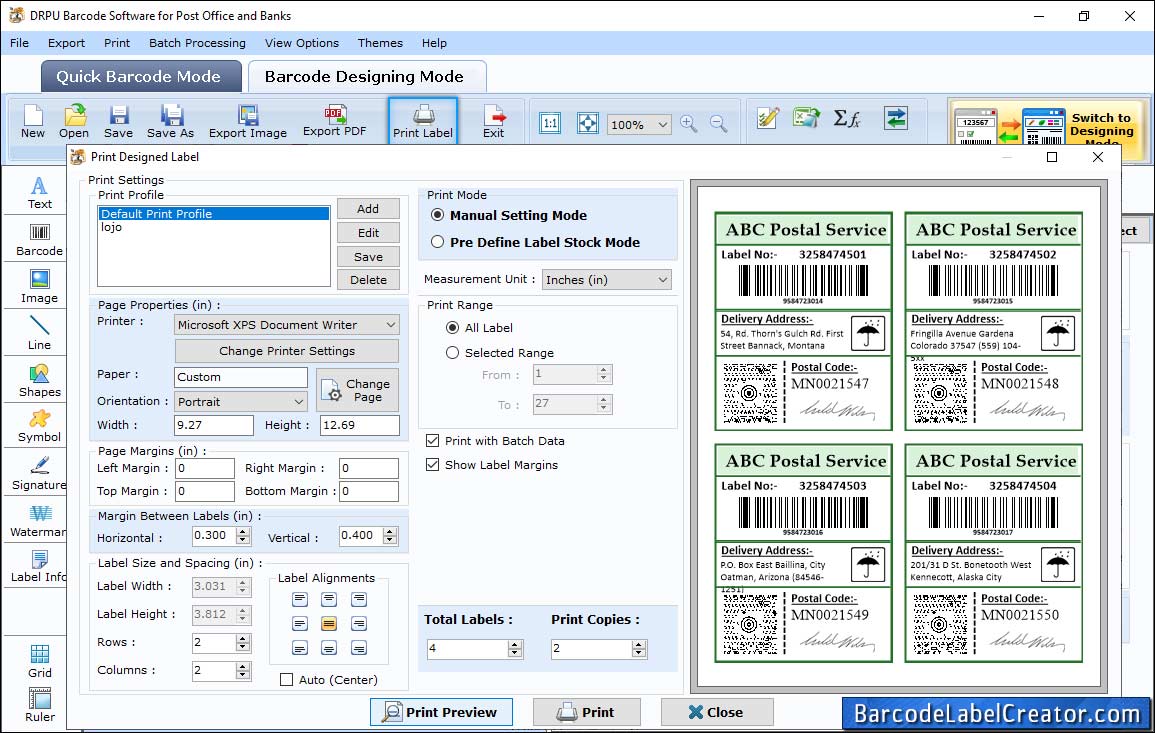Click the page Width input field
1155x733 pixels.
[x=214, y=424]
